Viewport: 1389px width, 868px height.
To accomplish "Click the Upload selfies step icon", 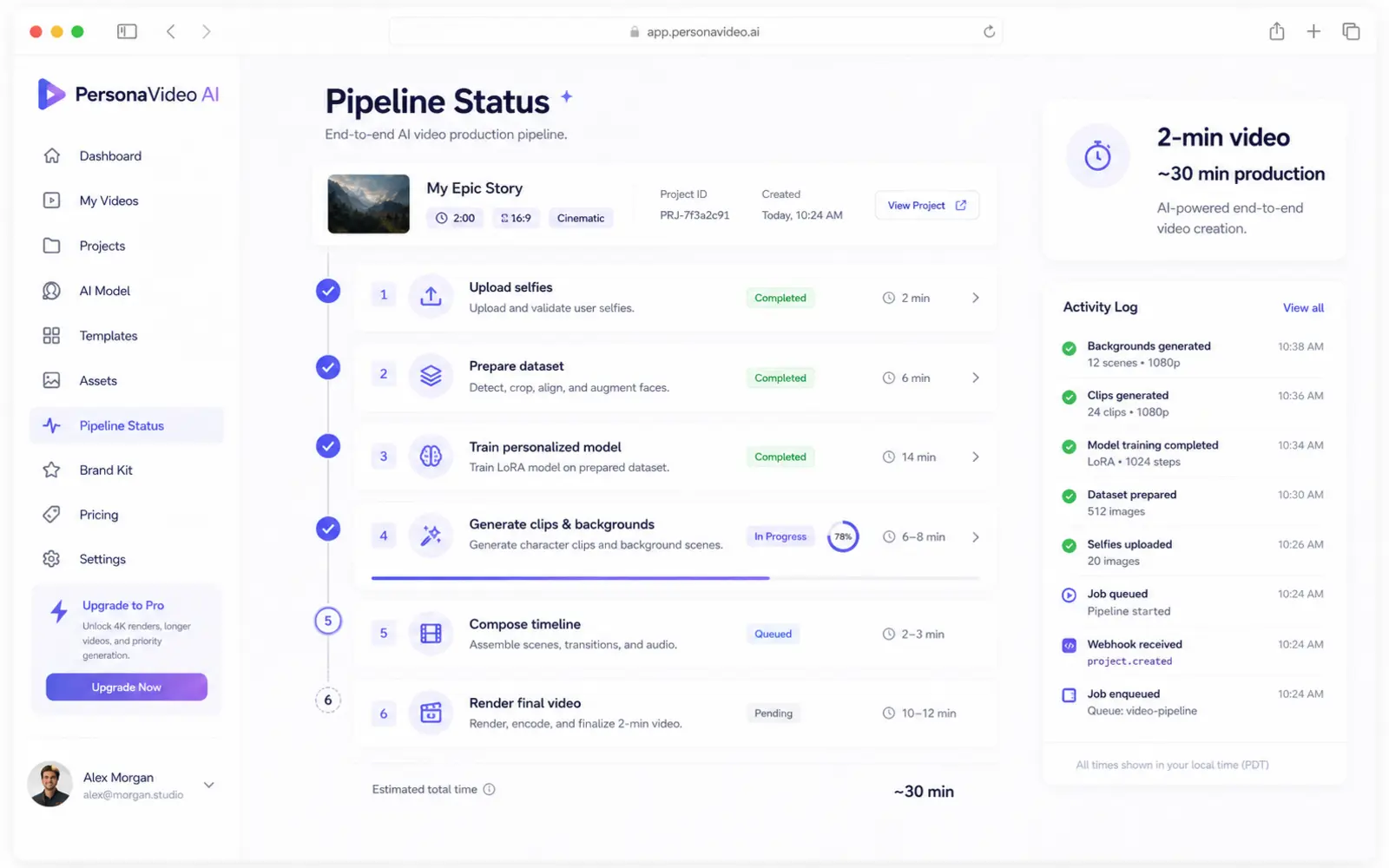I will 431,296.
